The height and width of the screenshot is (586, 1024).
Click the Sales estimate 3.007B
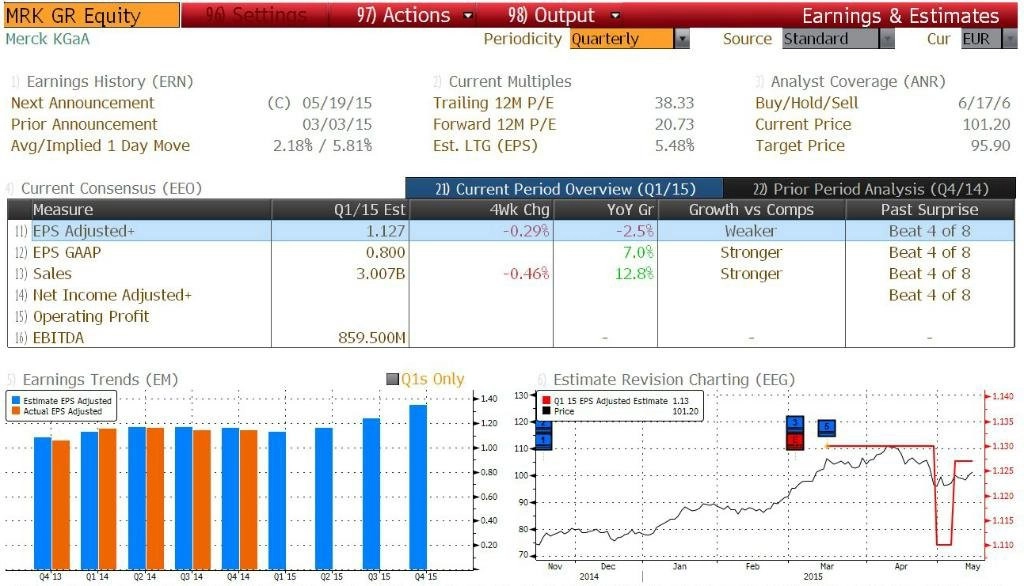[x=381, y=274]
